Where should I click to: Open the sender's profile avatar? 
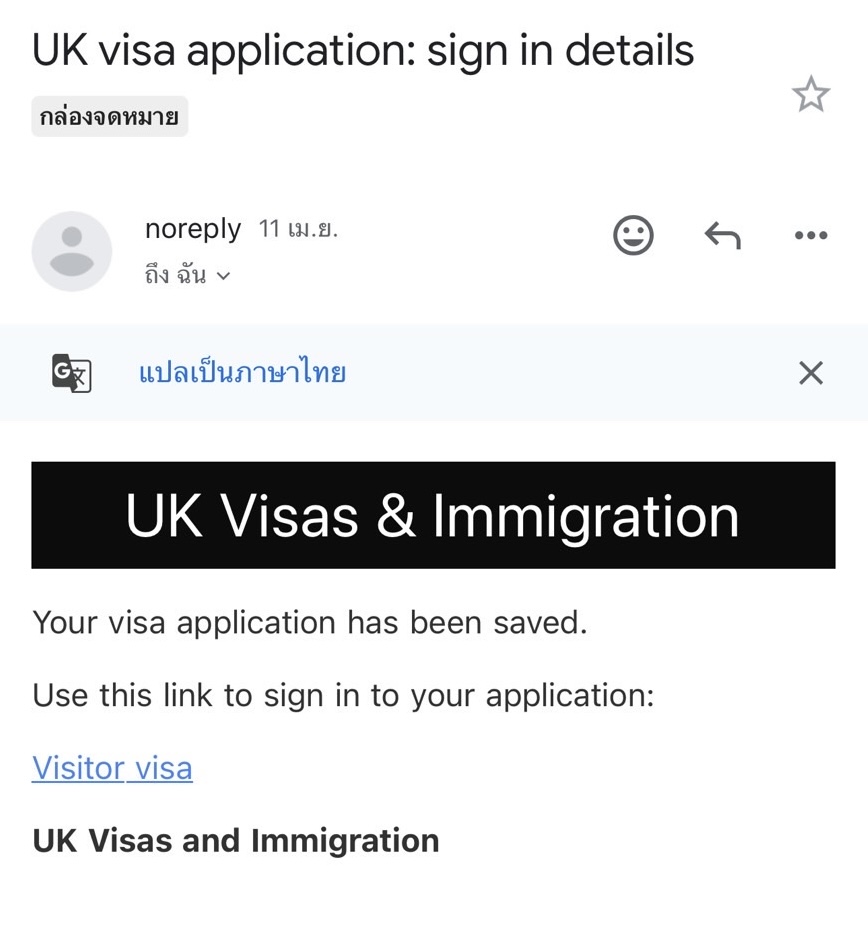72,251
